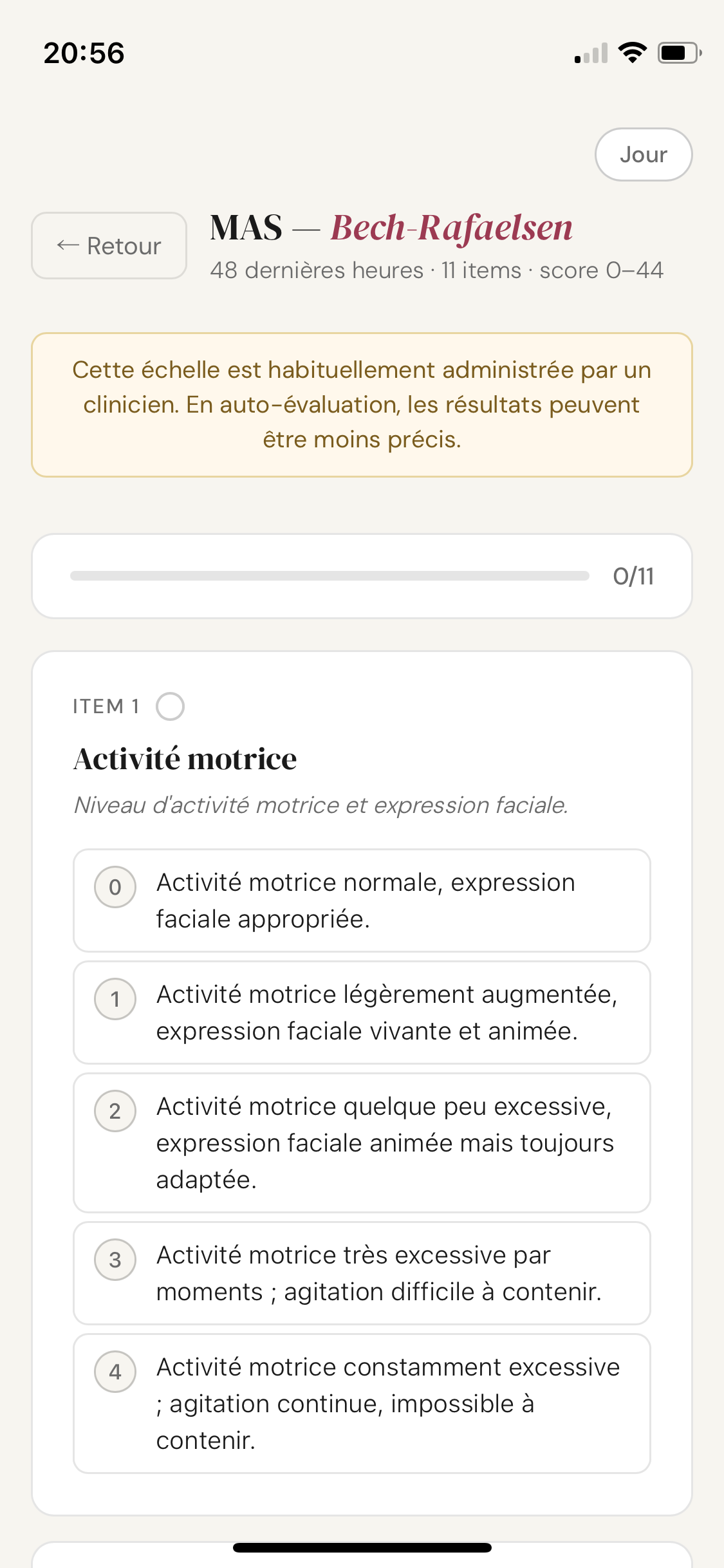724x1568 pixels.
Task: Tap the Item 1 completion status circle
Action: [x=170, y=706]
